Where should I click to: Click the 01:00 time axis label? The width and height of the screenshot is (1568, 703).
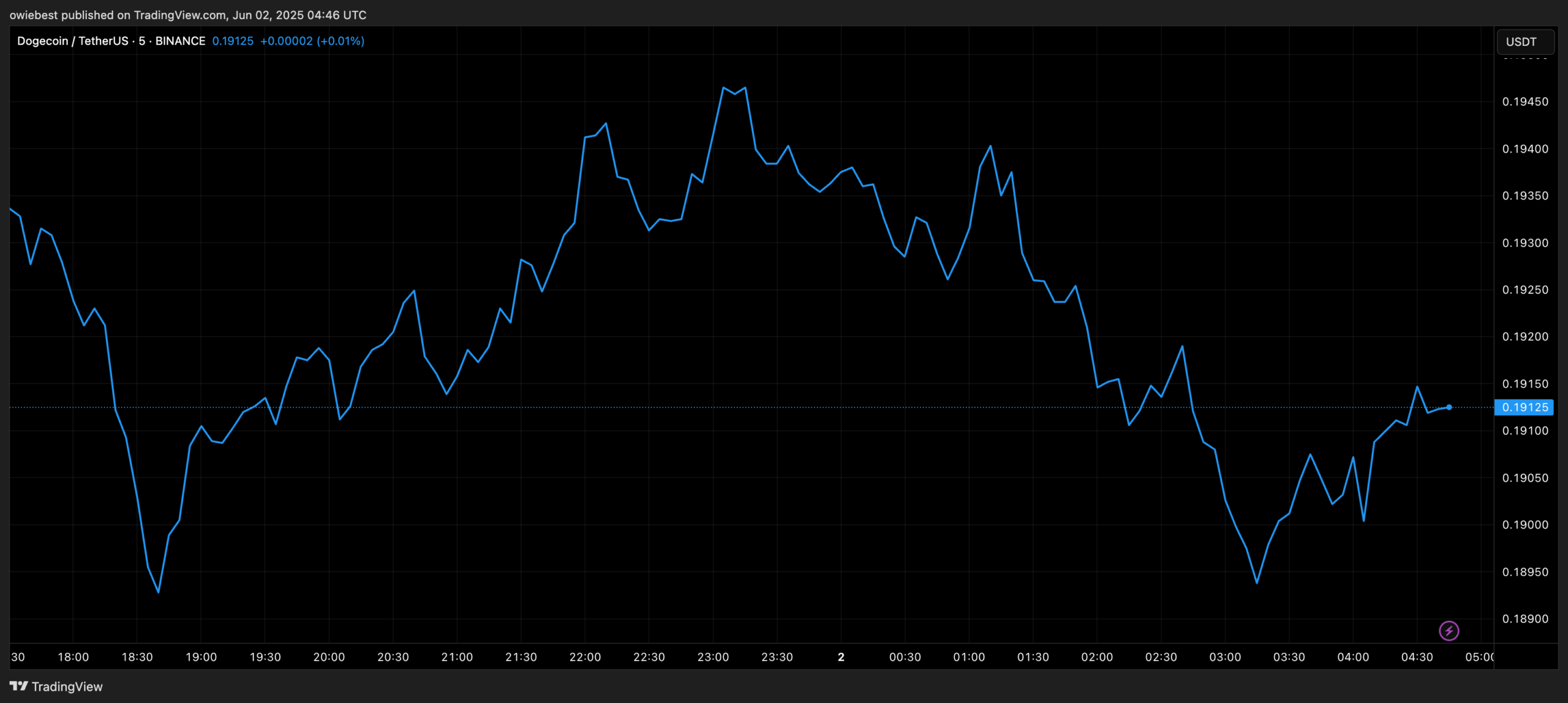pos(969,657)
